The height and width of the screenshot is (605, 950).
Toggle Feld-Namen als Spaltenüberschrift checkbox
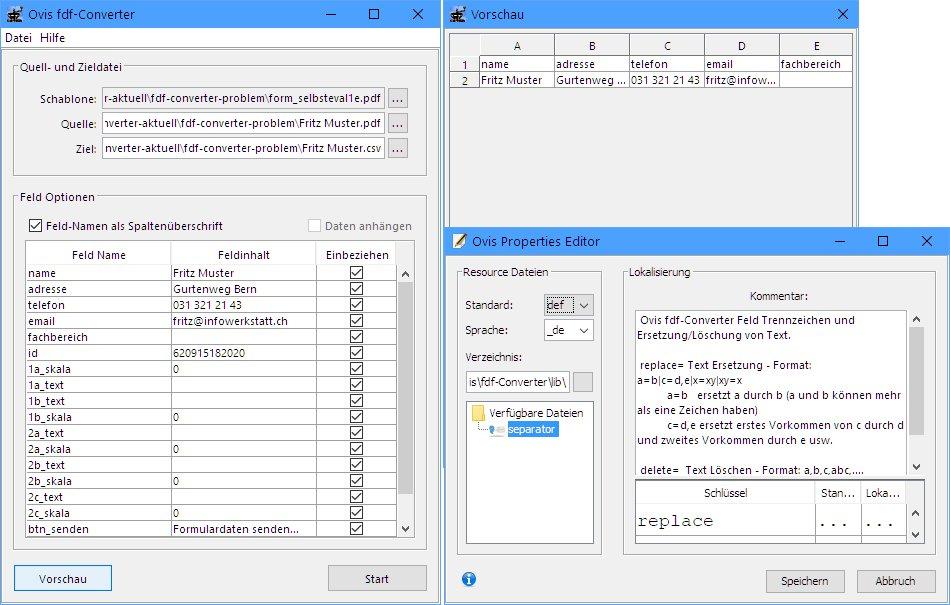[x=37, y=226]
